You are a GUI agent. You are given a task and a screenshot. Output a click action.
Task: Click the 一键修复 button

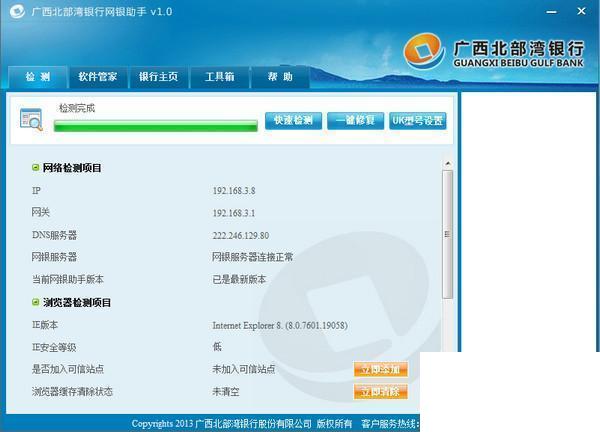[355, 121]
